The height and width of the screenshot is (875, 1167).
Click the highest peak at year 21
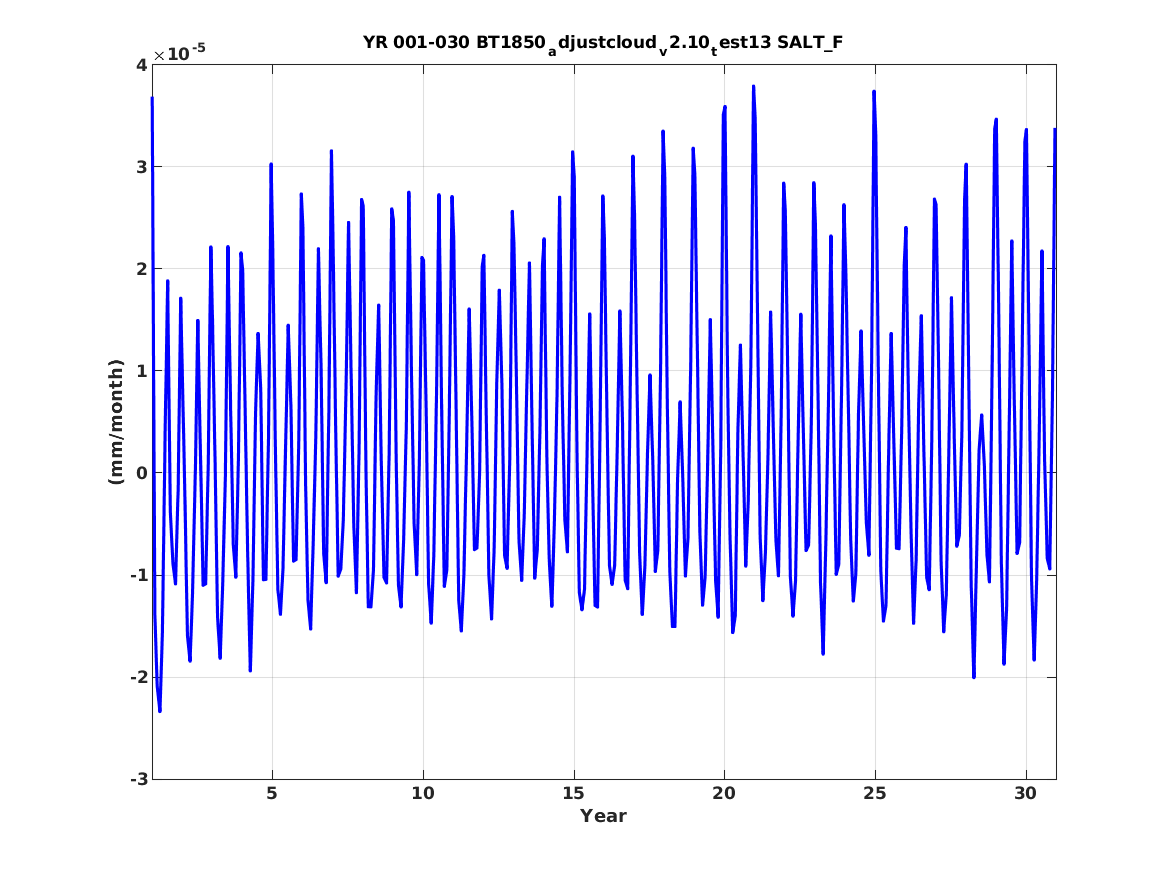pos(753,87)
